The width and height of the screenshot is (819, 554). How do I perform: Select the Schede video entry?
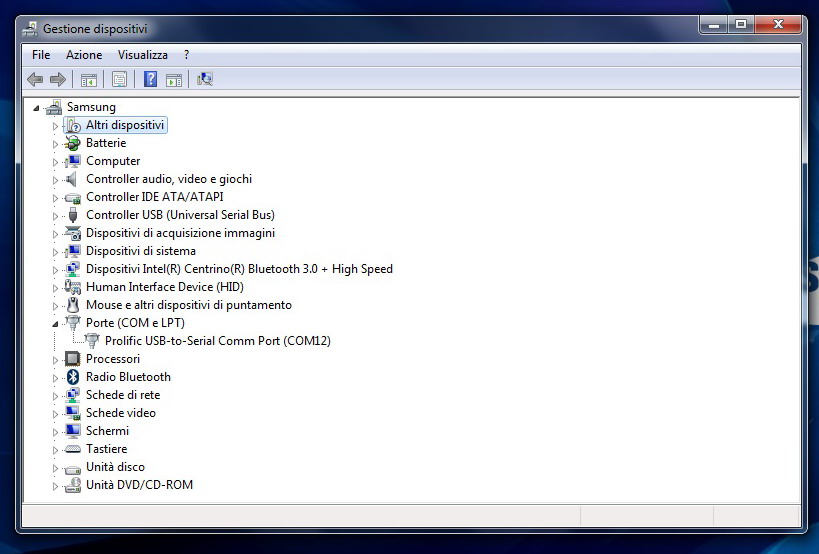coord(121,413)
